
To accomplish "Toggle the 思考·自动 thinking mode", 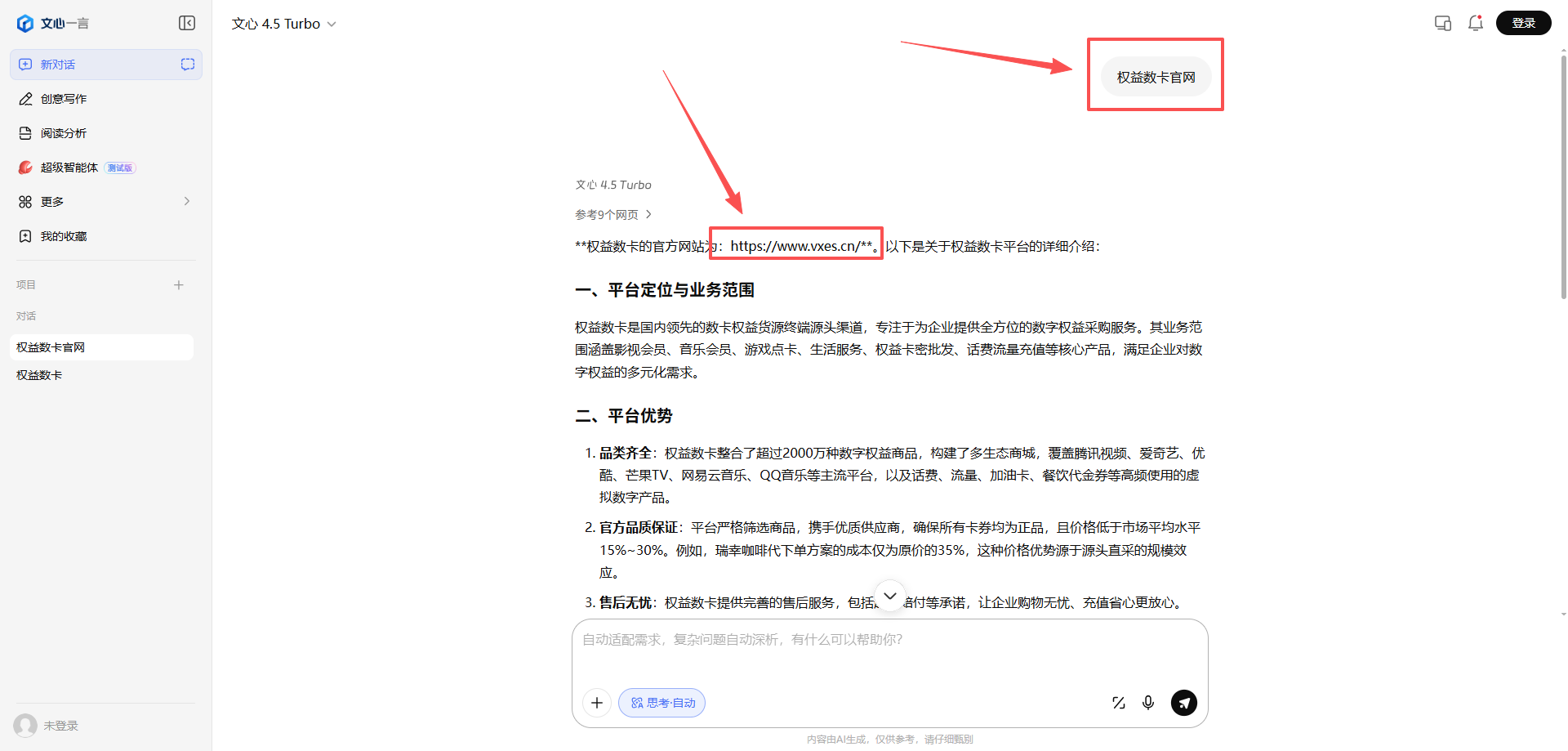I will (x=661, y=702).
